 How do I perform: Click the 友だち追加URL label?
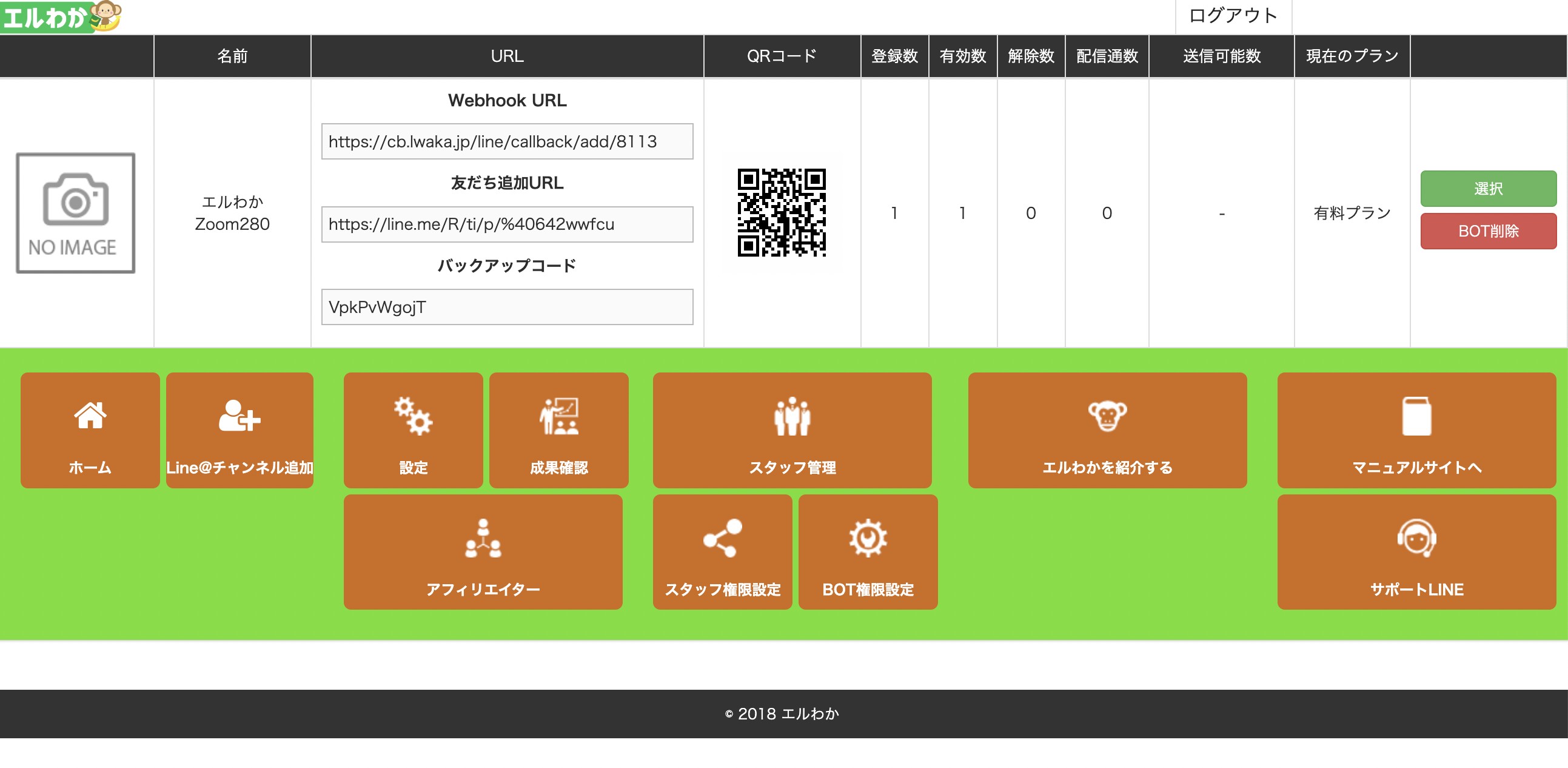[x=507, y=183]
